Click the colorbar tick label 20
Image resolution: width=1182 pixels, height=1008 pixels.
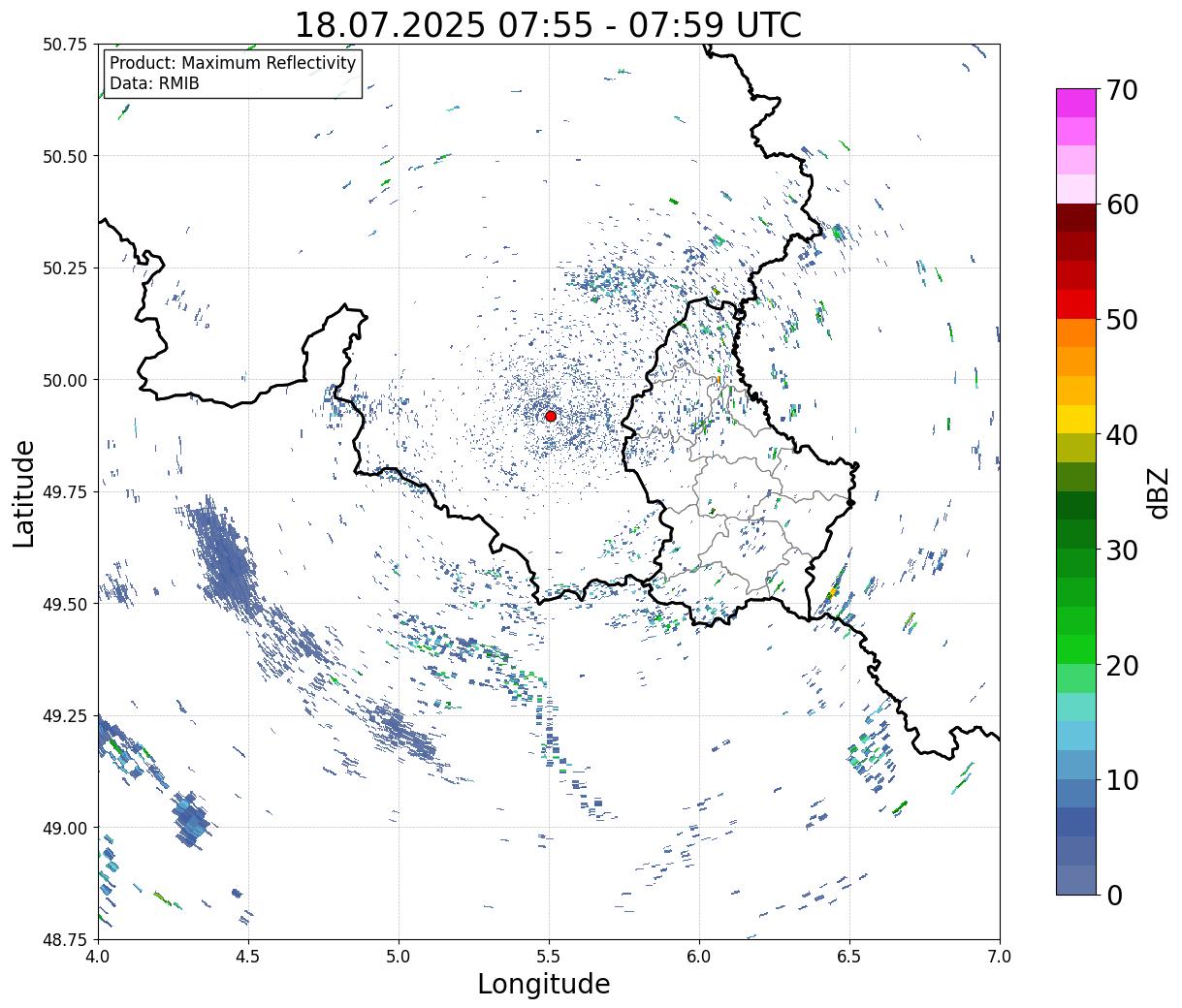[x=1122, y=665]
